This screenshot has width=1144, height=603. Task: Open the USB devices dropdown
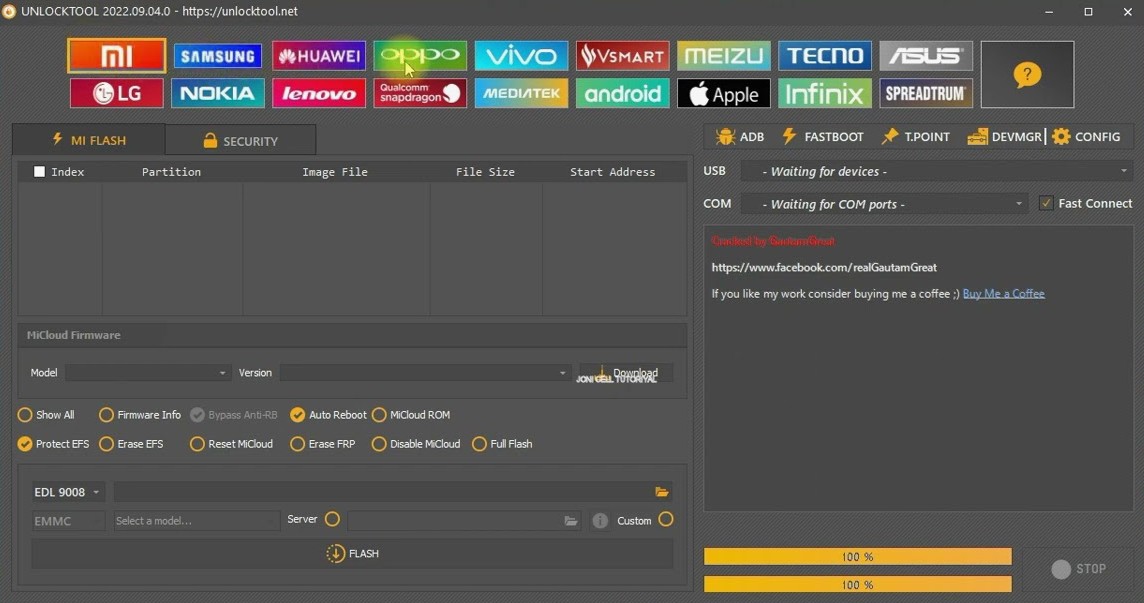[x=938, y=171]
